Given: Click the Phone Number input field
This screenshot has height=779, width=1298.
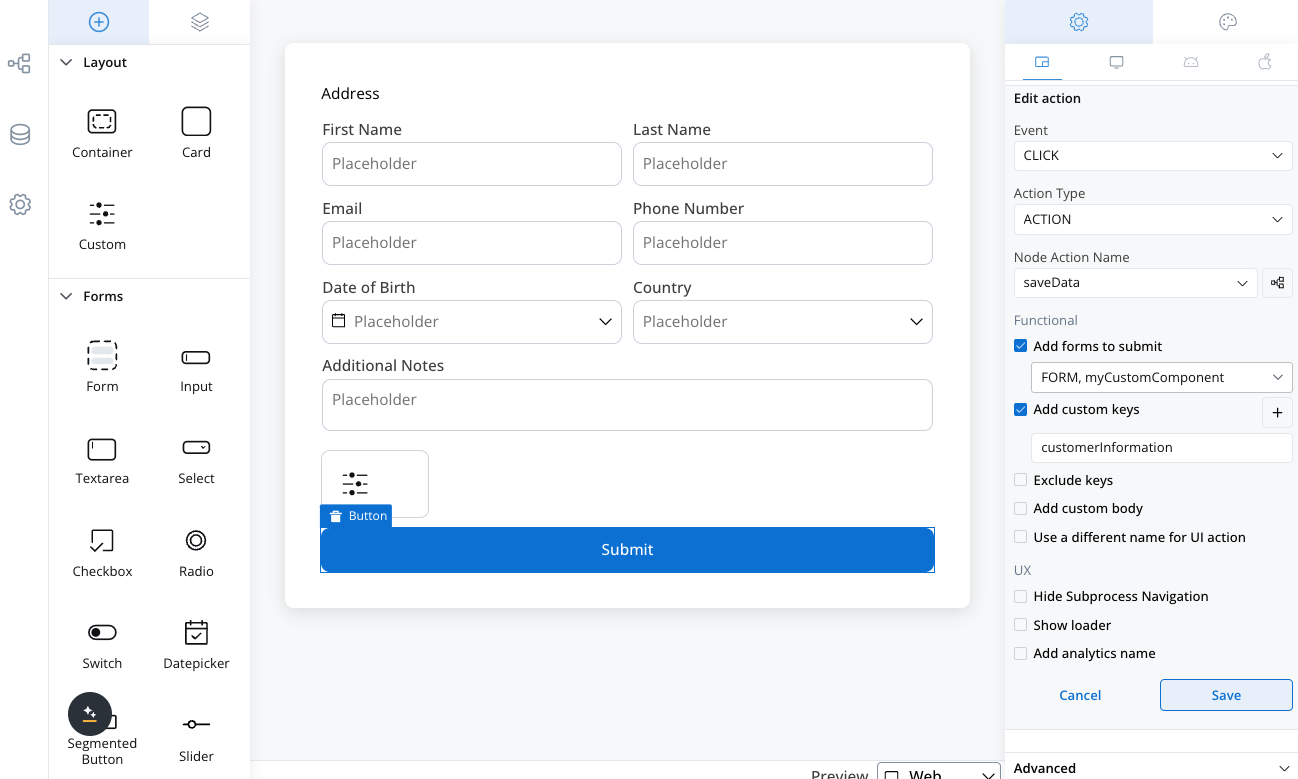Looking at the screenshot, I should tap(783, 243).
